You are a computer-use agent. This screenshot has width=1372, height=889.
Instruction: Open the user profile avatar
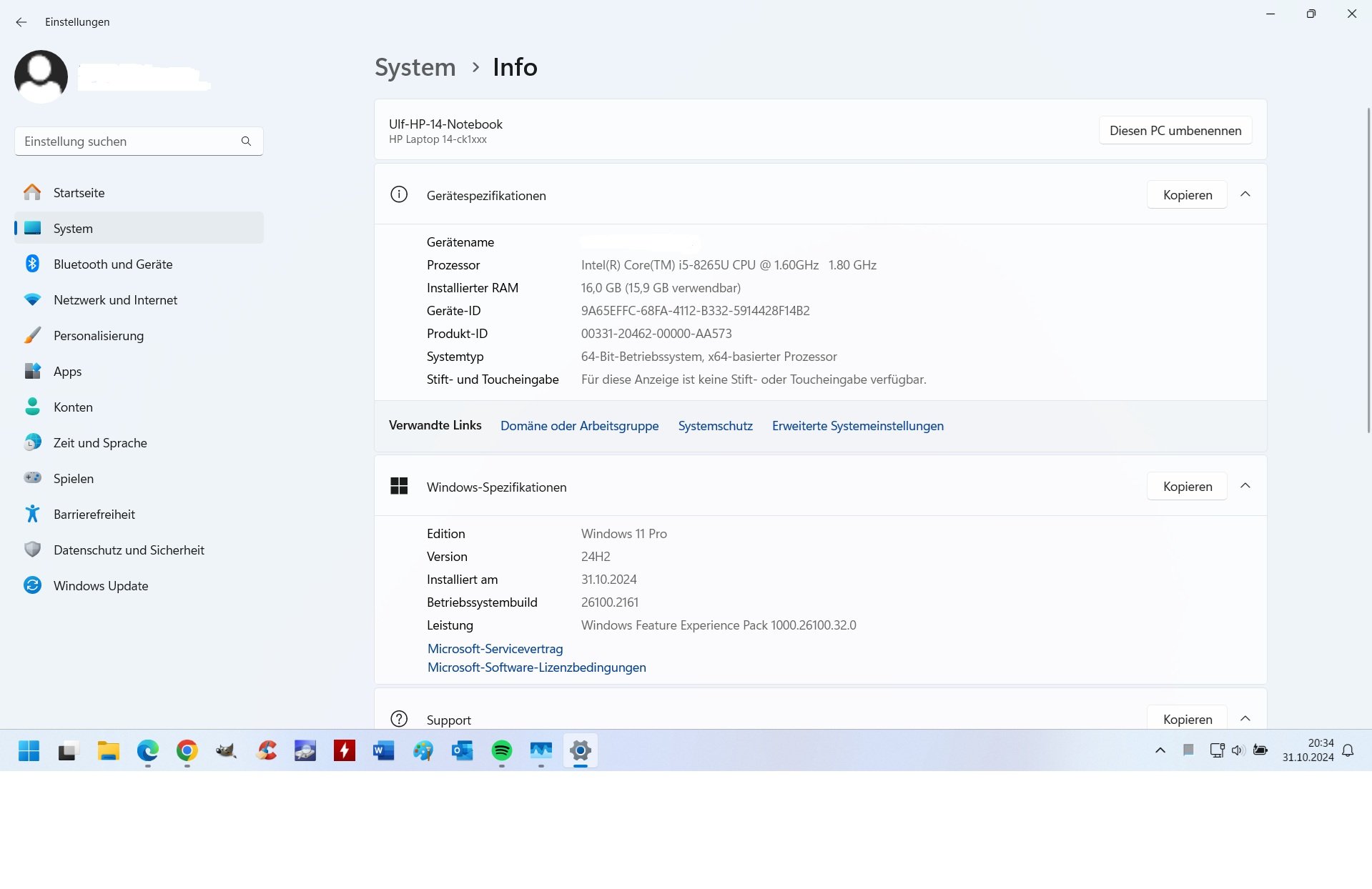coord(41,76)
